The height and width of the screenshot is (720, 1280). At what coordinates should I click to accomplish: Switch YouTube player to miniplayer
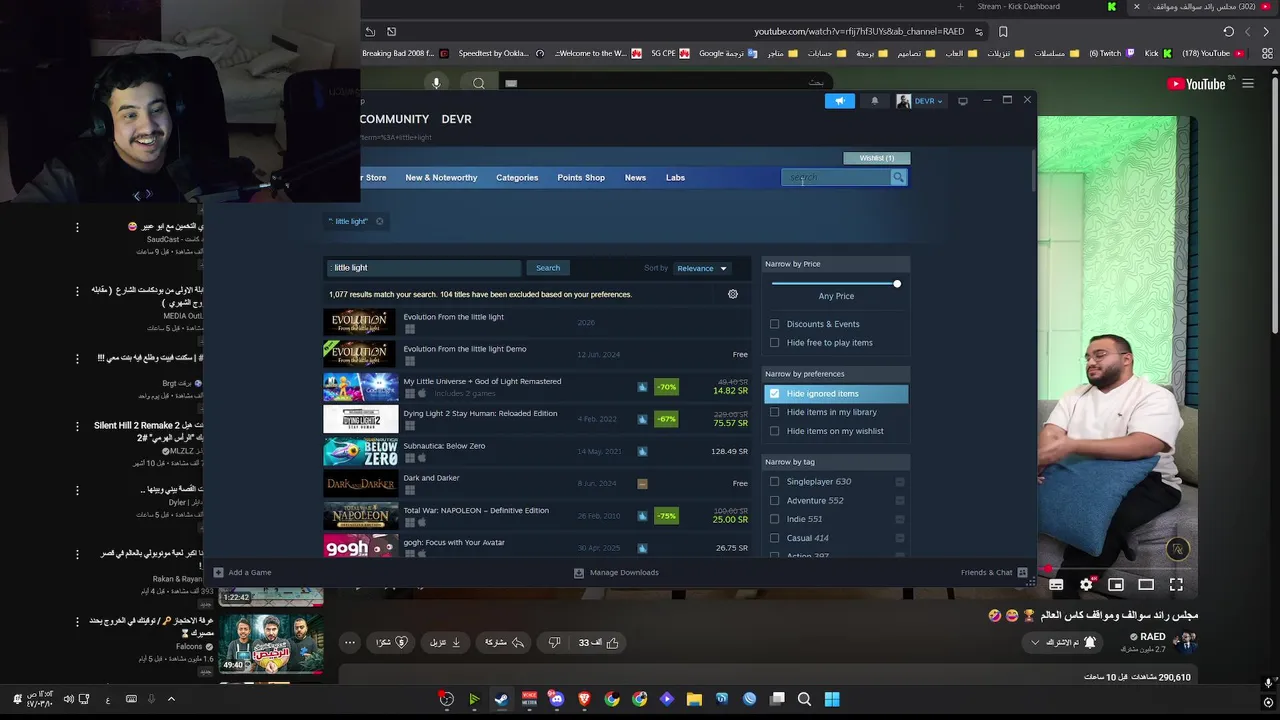pyautogui.click(x=1116, y=585)
